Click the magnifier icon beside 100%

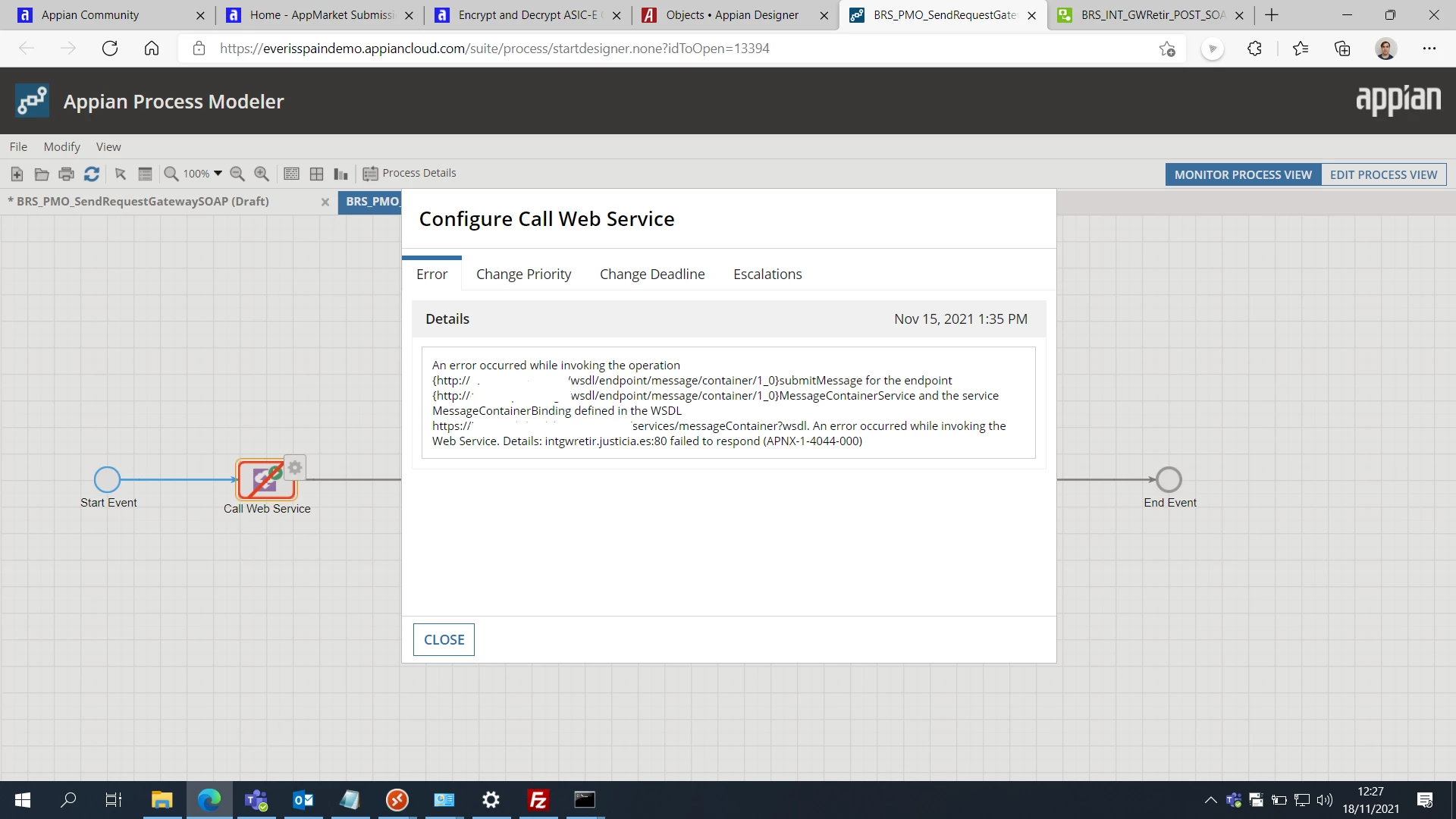[171, 174]
